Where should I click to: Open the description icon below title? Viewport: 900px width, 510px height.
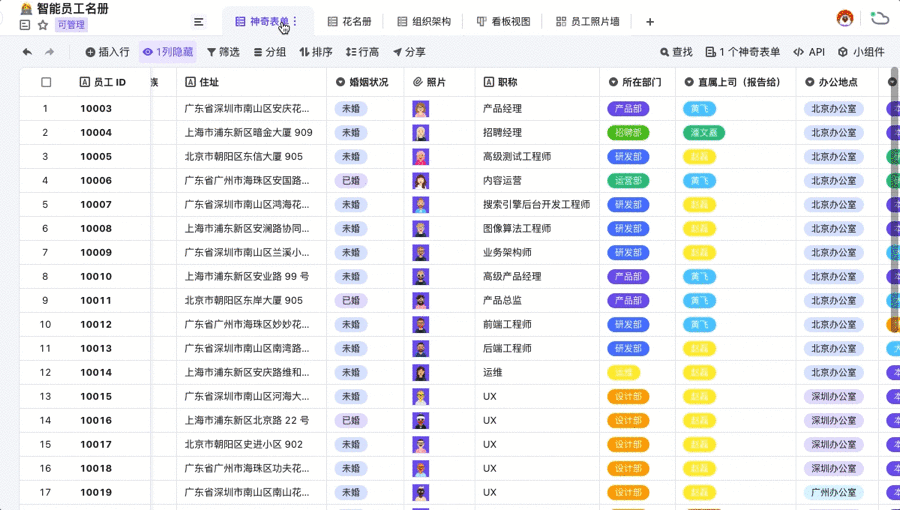pyautogui.click(x=25, y=25)
